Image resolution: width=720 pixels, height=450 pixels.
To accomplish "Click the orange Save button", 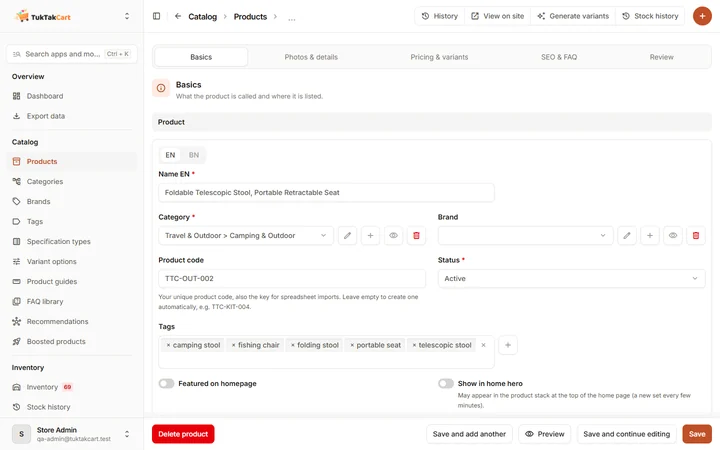I will (697, 434).
